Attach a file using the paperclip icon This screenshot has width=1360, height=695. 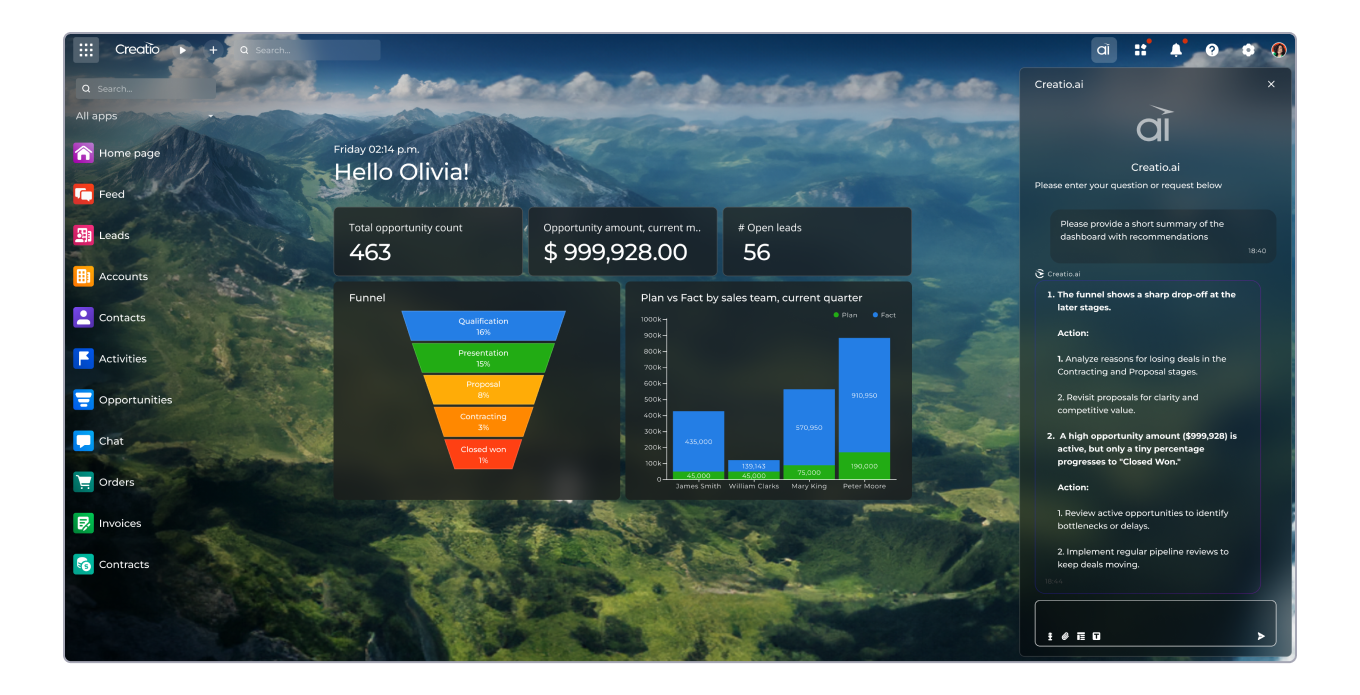pos(1065,636)
